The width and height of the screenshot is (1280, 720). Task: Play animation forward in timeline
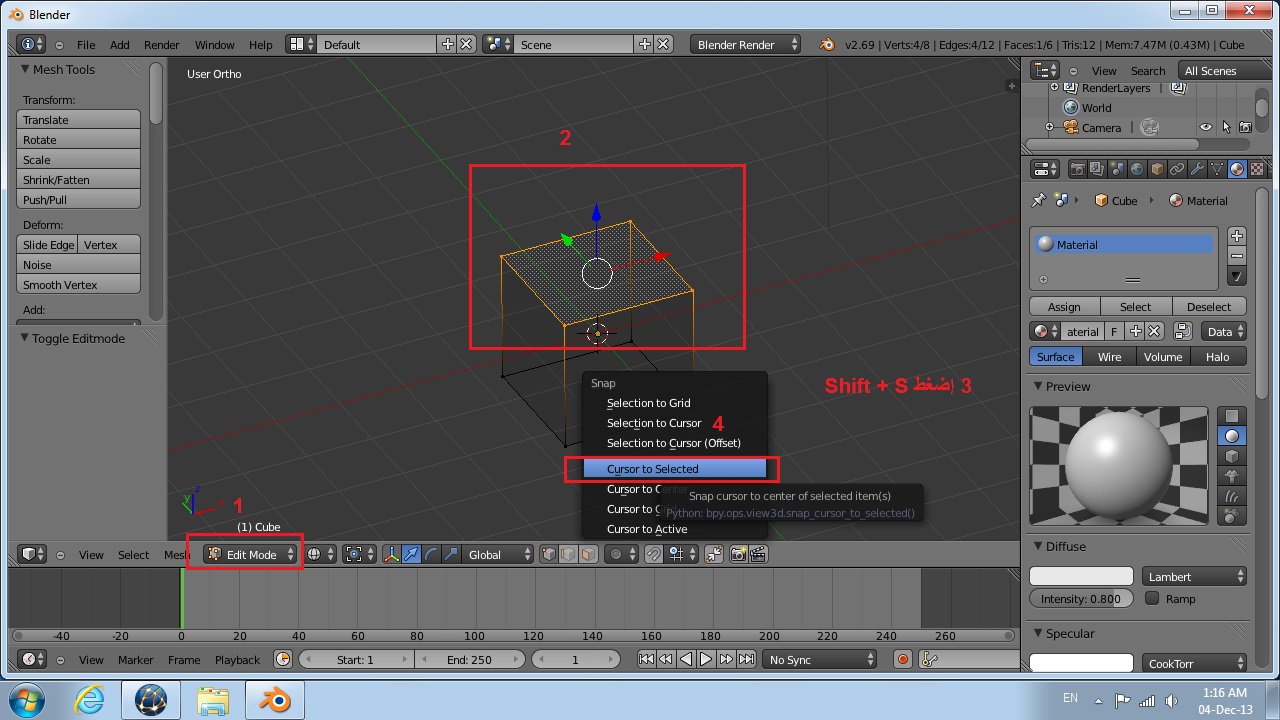[x=706, y=659]
